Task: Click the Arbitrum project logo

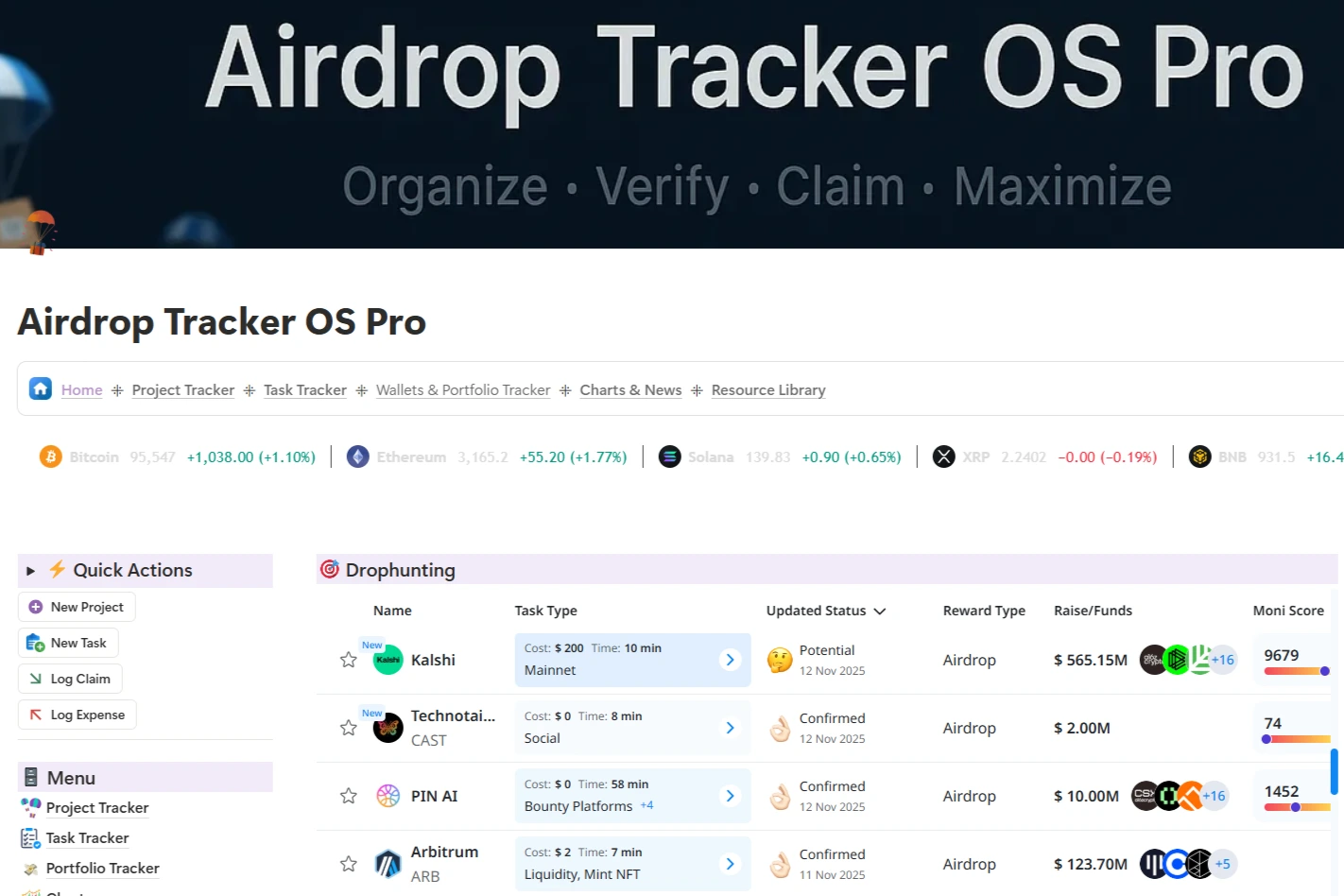Action: [388, 864]
